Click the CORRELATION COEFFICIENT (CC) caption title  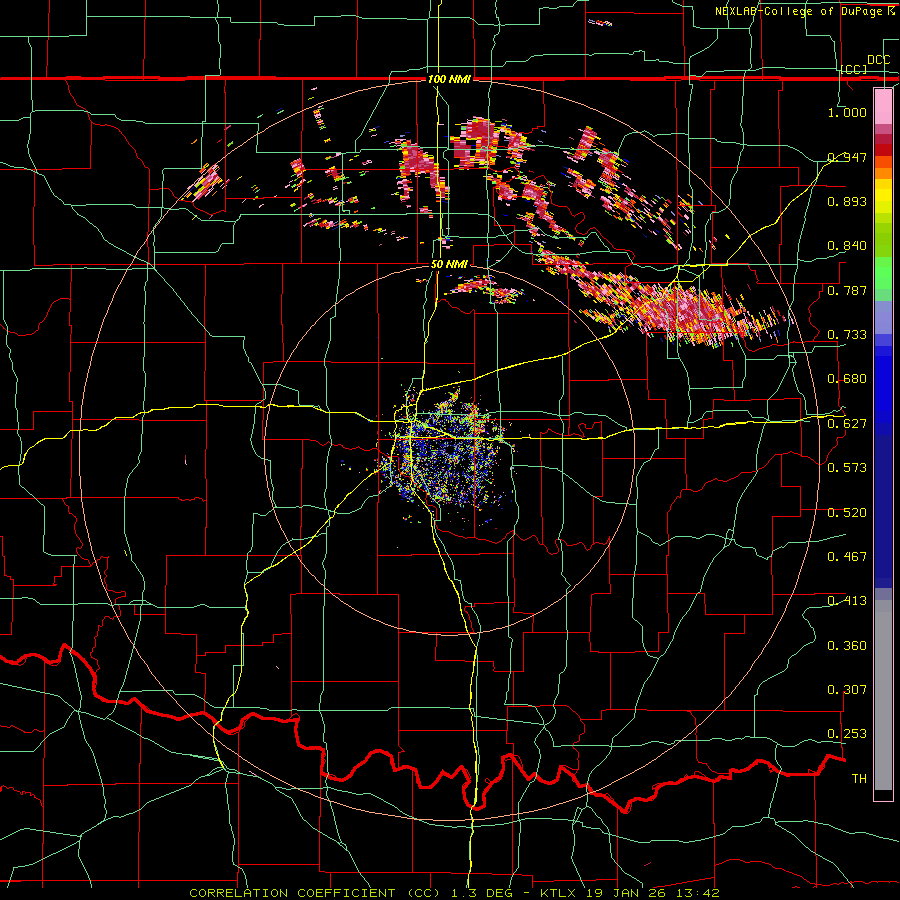[315, 893]
